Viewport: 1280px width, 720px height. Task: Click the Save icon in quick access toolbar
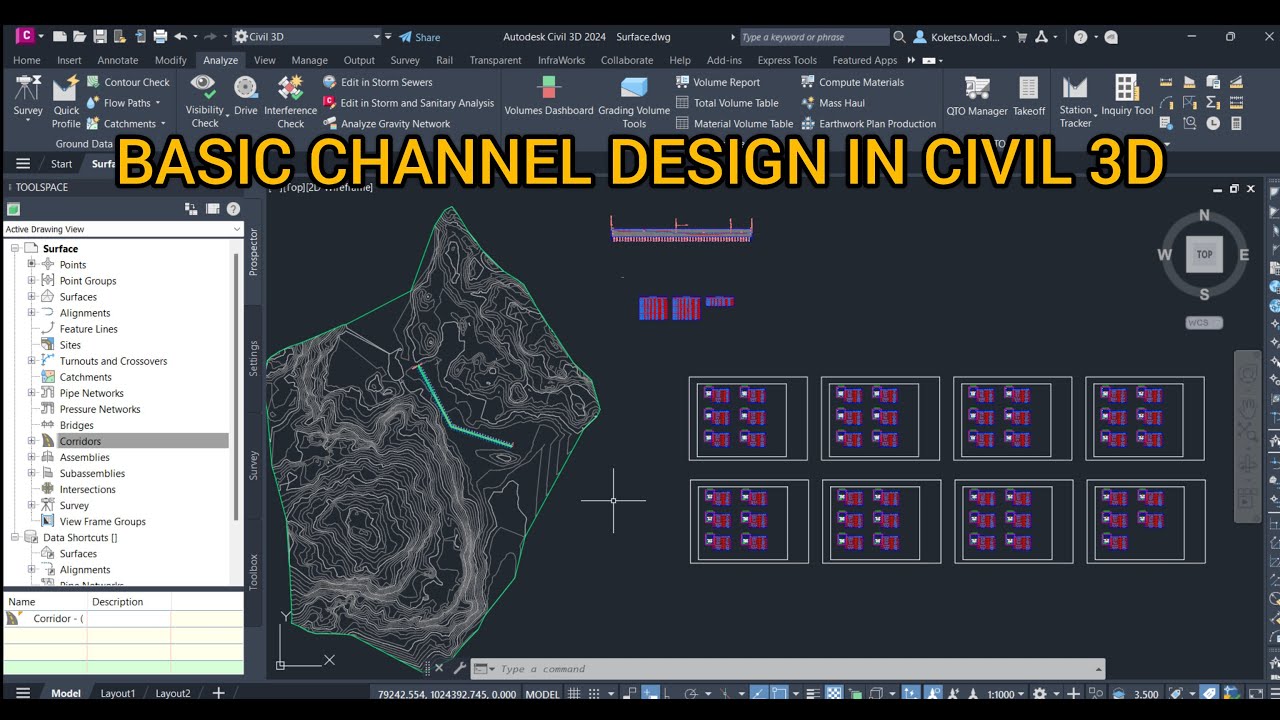click(100, 36)
